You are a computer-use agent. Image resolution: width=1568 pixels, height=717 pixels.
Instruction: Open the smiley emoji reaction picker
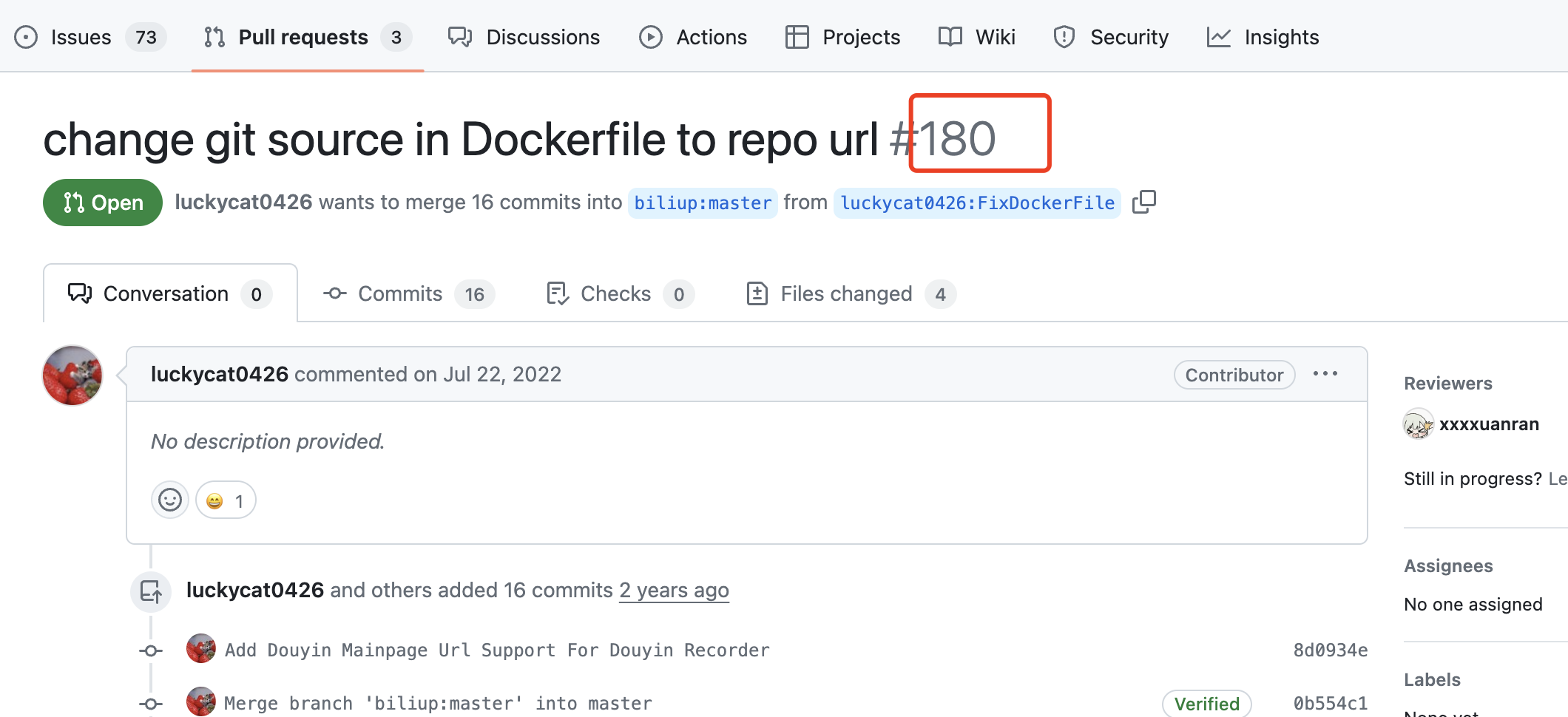169,500
